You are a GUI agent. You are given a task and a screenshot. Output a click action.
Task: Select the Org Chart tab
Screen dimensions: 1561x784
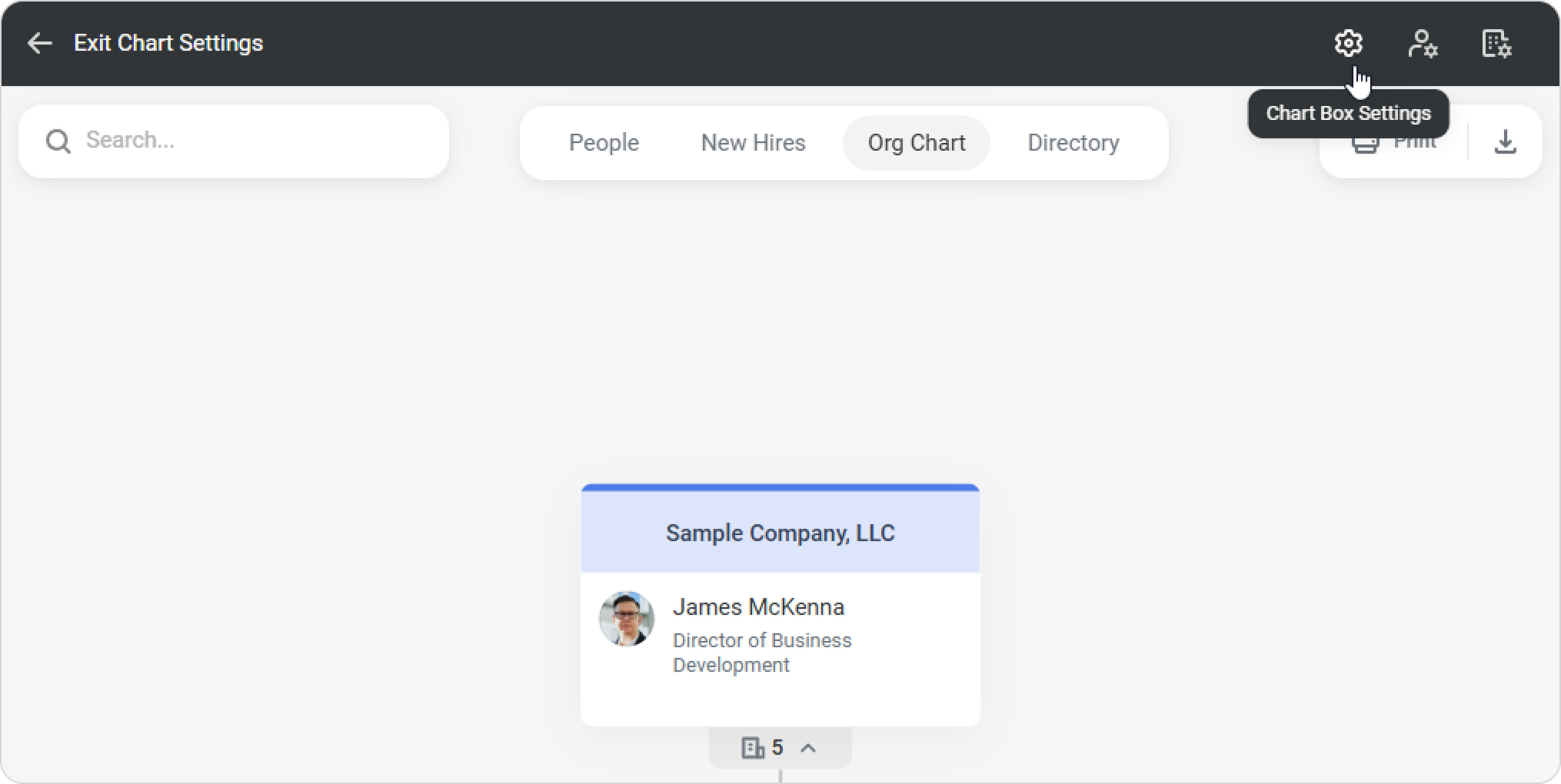(x=916, y=143)
